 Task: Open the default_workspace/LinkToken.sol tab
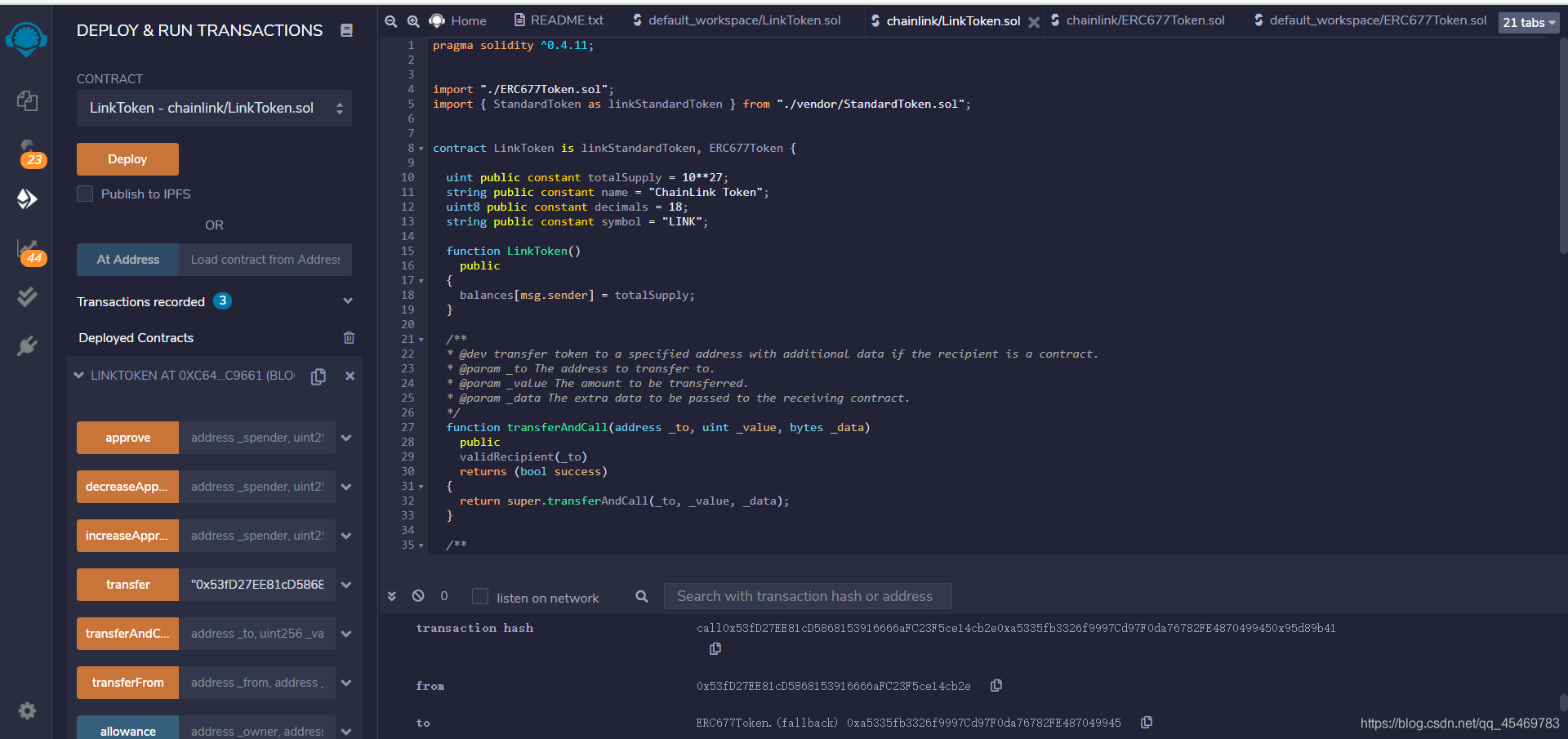(737, 20)
